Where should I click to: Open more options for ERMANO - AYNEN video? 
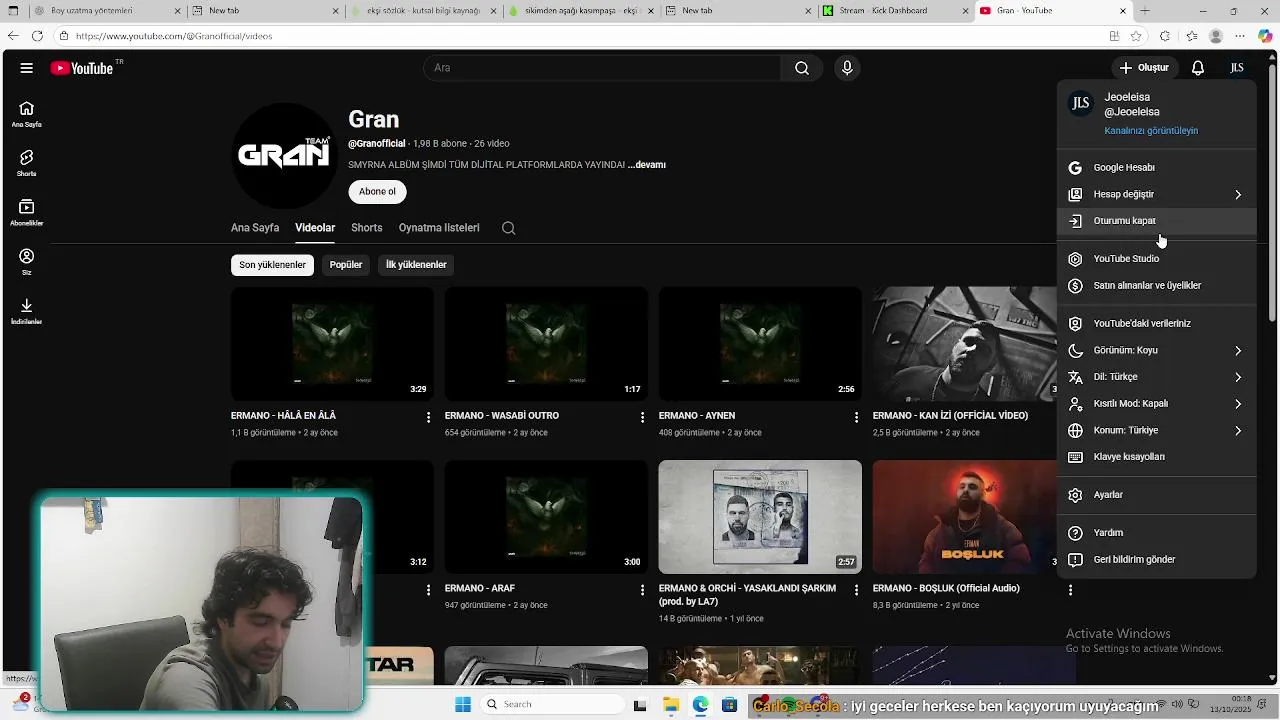pos(857,417)
